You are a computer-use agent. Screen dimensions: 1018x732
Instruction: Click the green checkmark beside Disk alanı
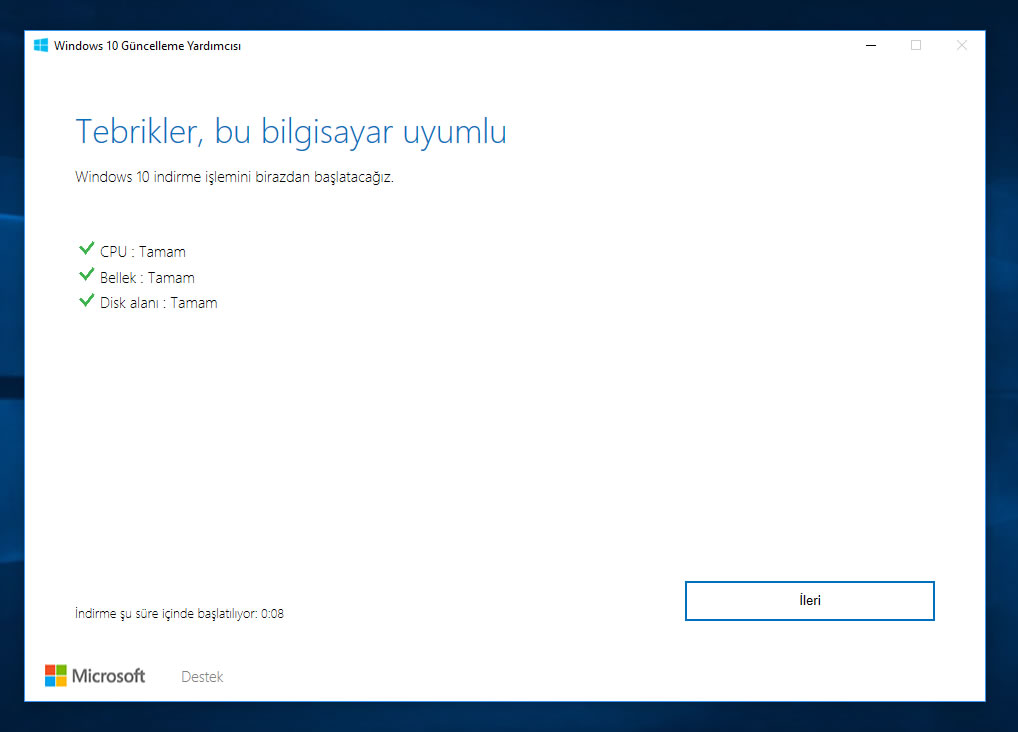(86, 300)
